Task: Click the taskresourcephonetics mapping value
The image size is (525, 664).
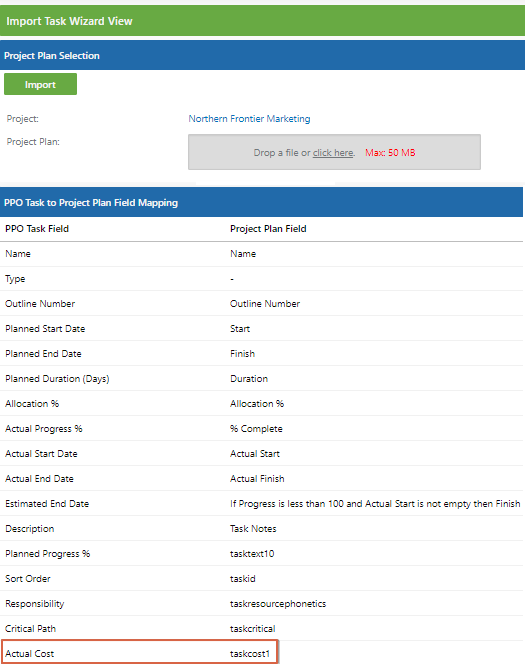Action: [278, 603]
